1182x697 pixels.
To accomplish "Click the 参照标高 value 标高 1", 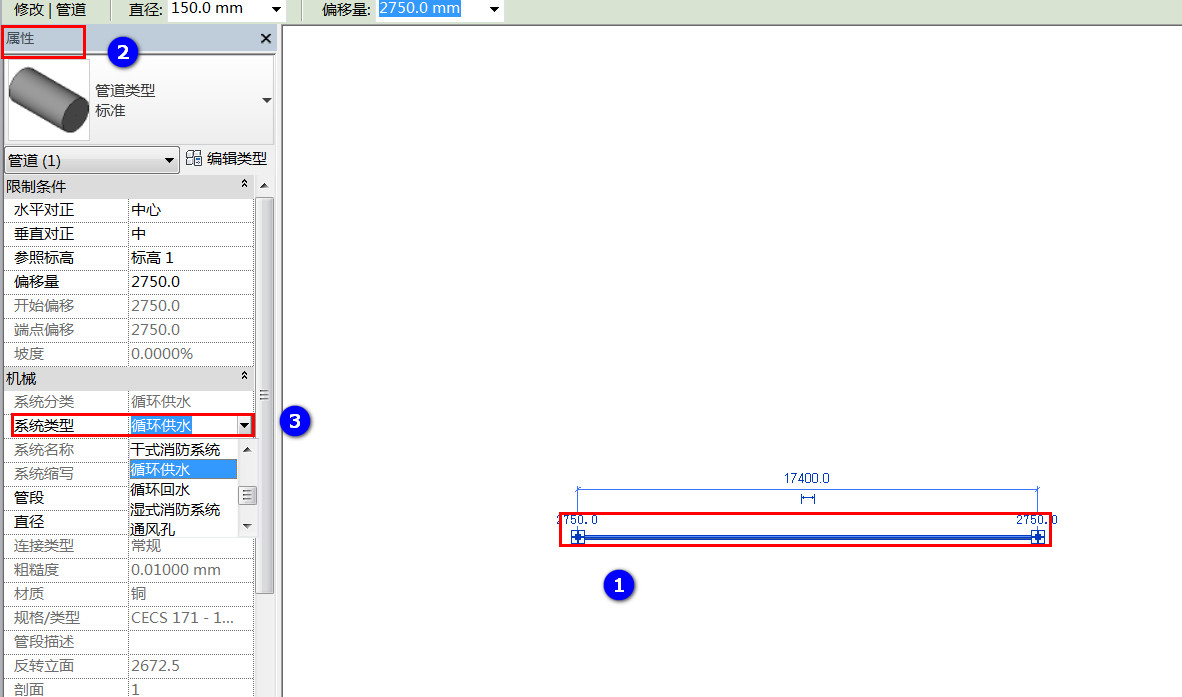I will [191, 258].
